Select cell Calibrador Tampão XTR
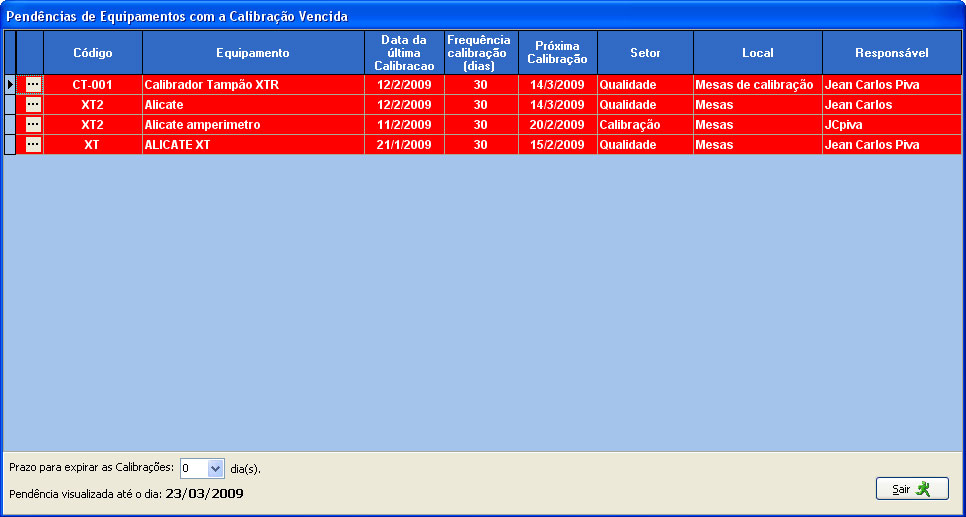Screen dimensions: 966x517 (253, 85)
